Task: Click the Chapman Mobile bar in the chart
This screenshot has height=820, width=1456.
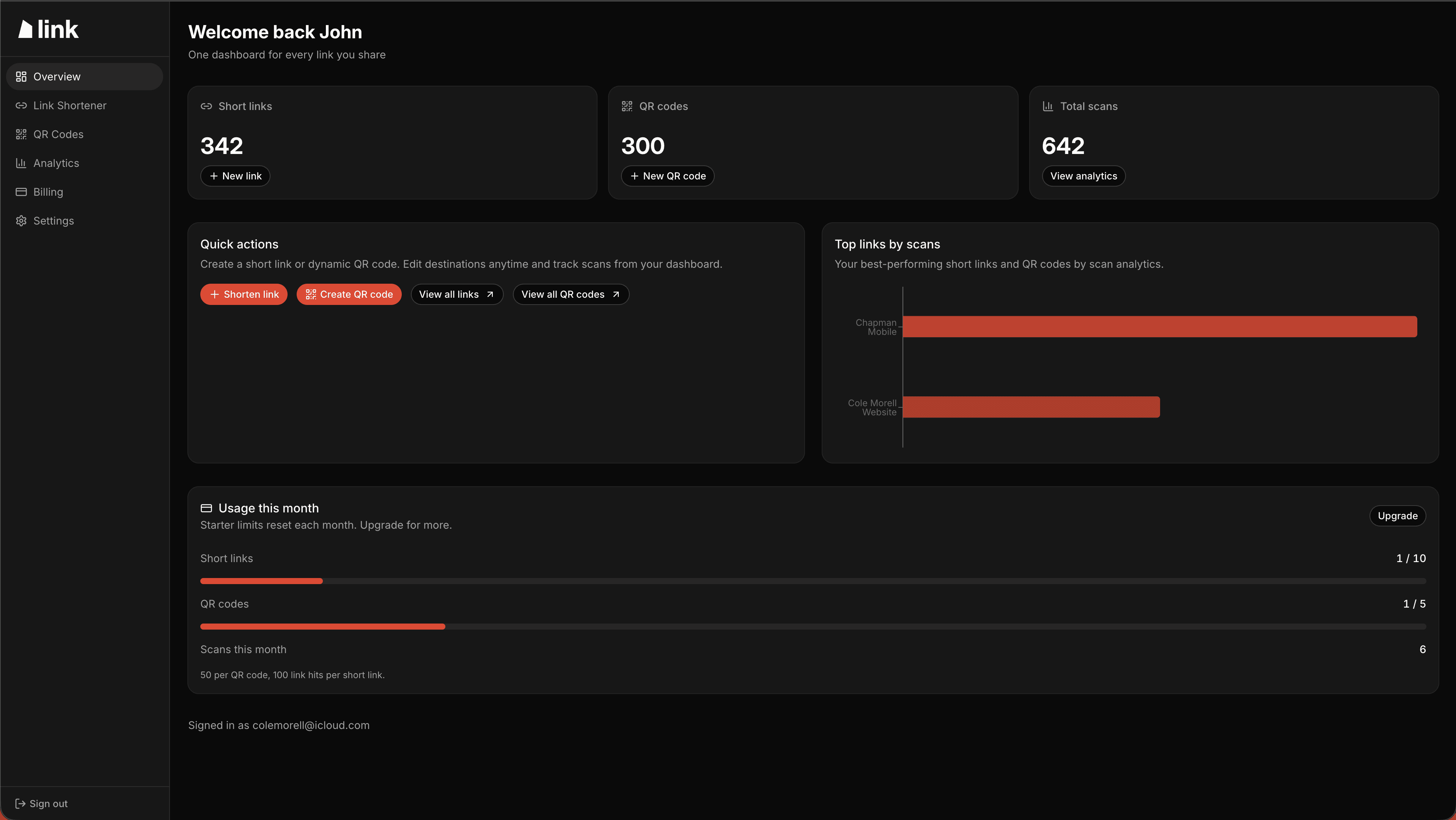Action: (1159, 326)
